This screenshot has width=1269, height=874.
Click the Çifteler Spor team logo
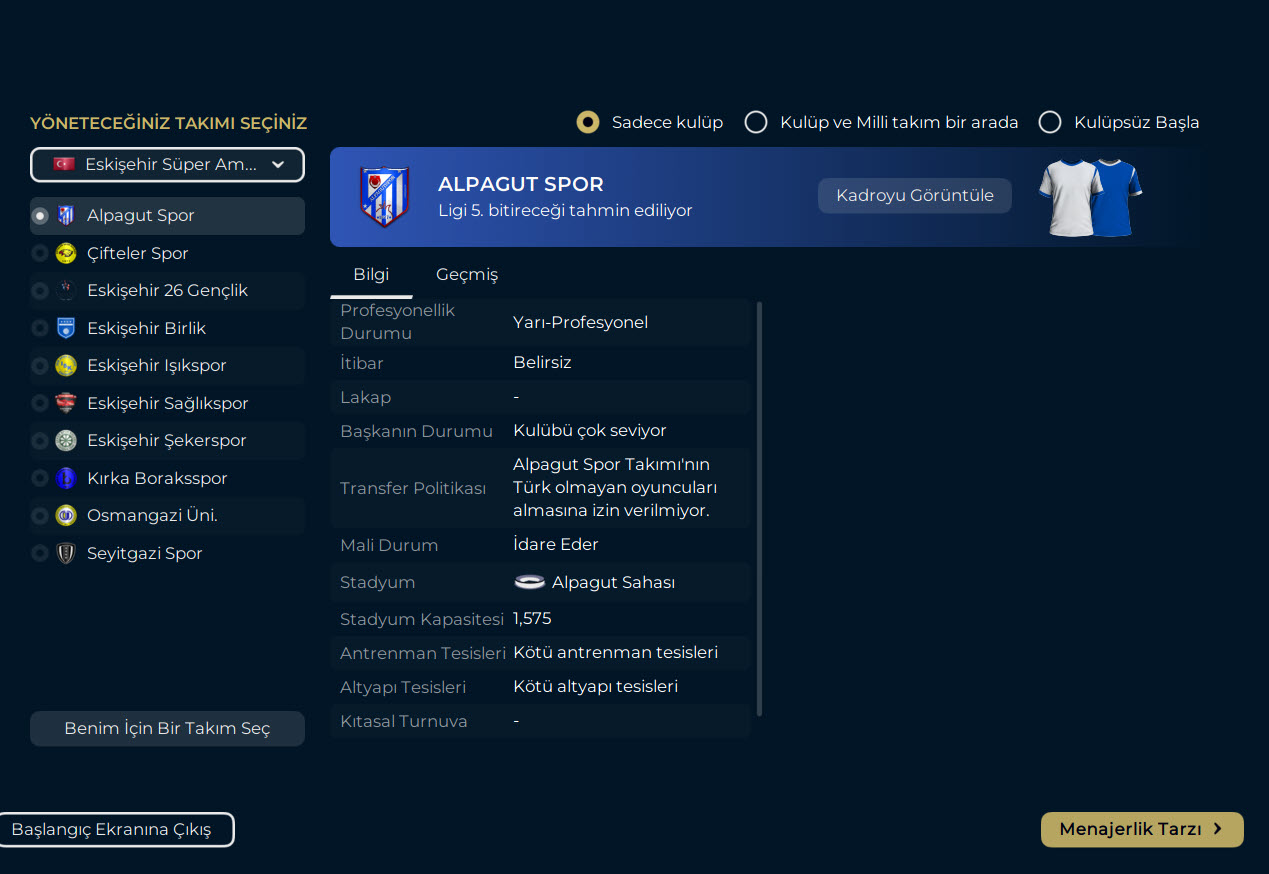(x=66, y=253)
